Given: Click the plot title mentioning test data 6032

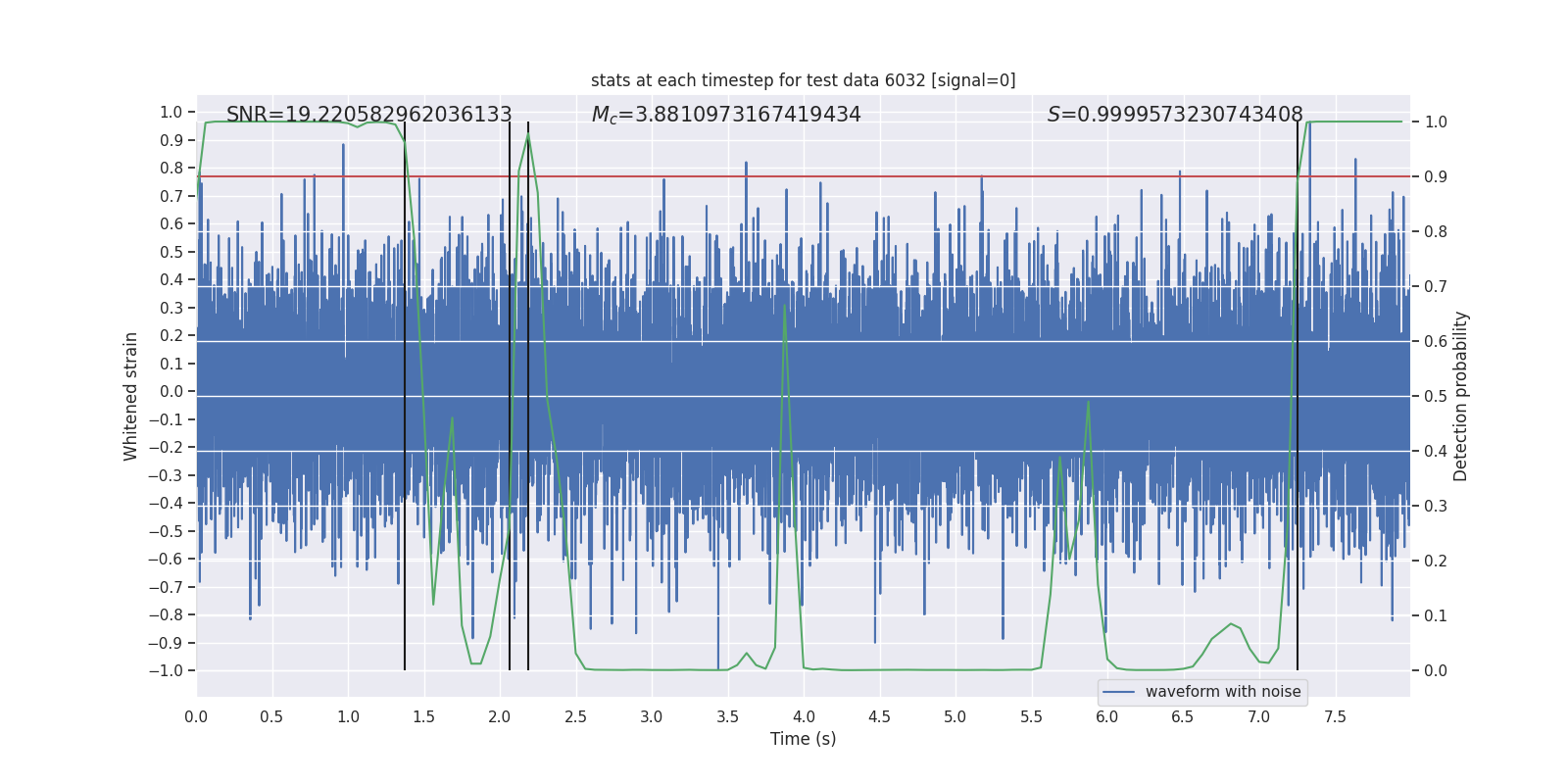Looking at the screenshot, I should point(804,80).
